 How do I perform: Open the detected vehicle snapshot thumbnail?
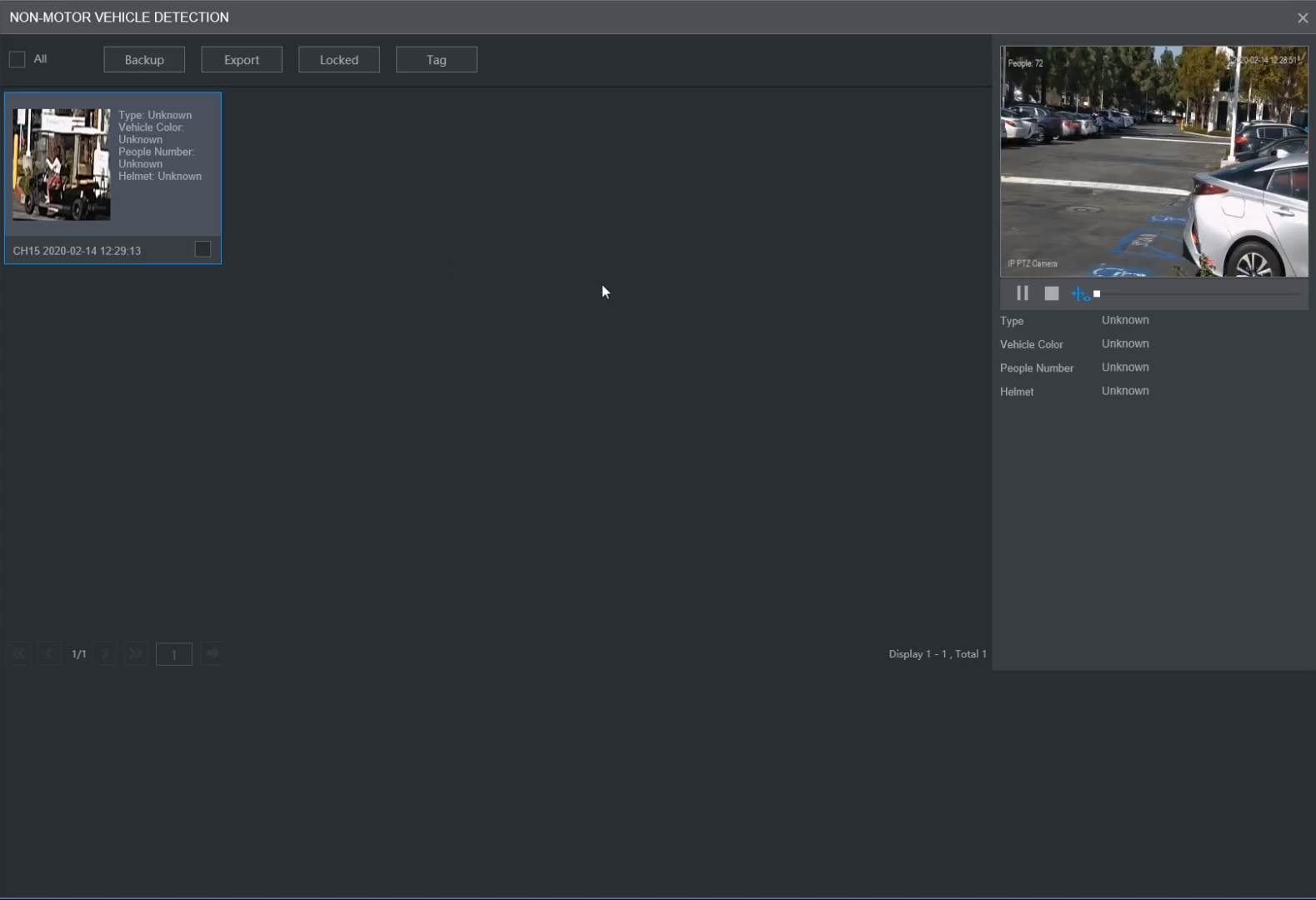pyautogui.click(x=61, y=164)
